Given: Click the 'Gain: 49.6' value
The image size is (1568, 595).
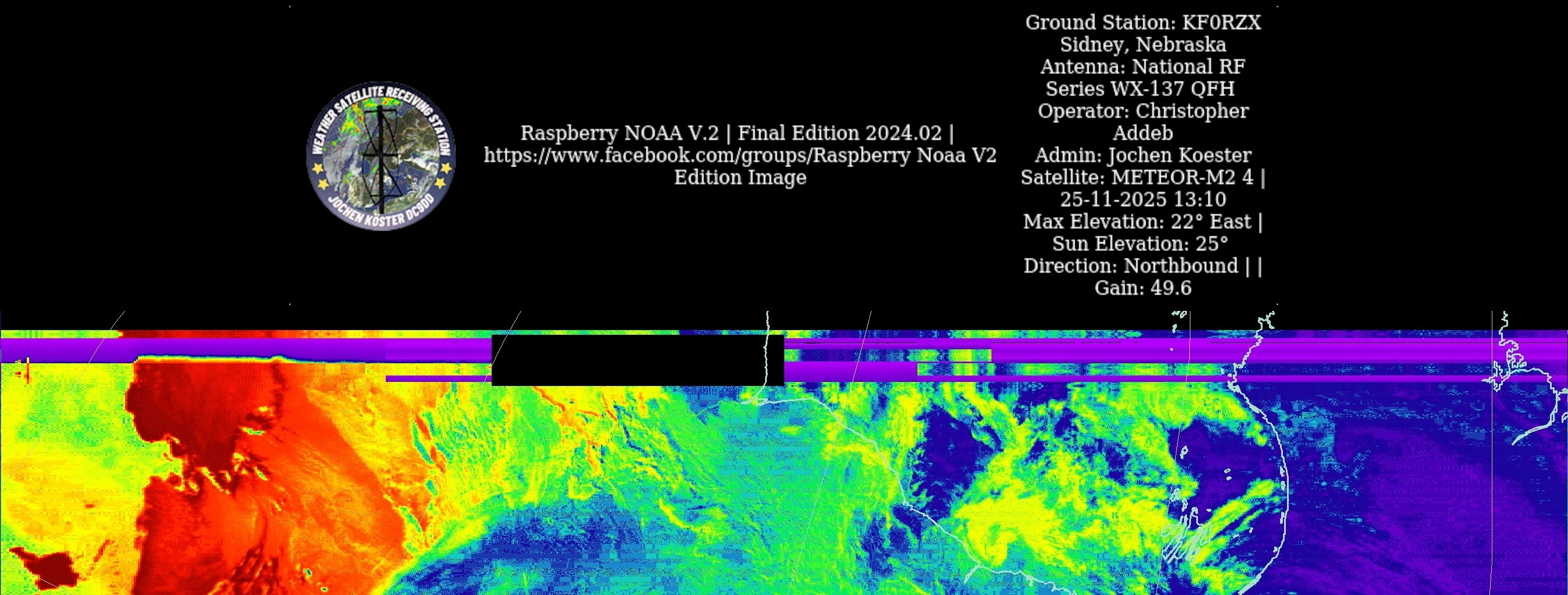Looking at the screenshot, I should pos(1143,288).
